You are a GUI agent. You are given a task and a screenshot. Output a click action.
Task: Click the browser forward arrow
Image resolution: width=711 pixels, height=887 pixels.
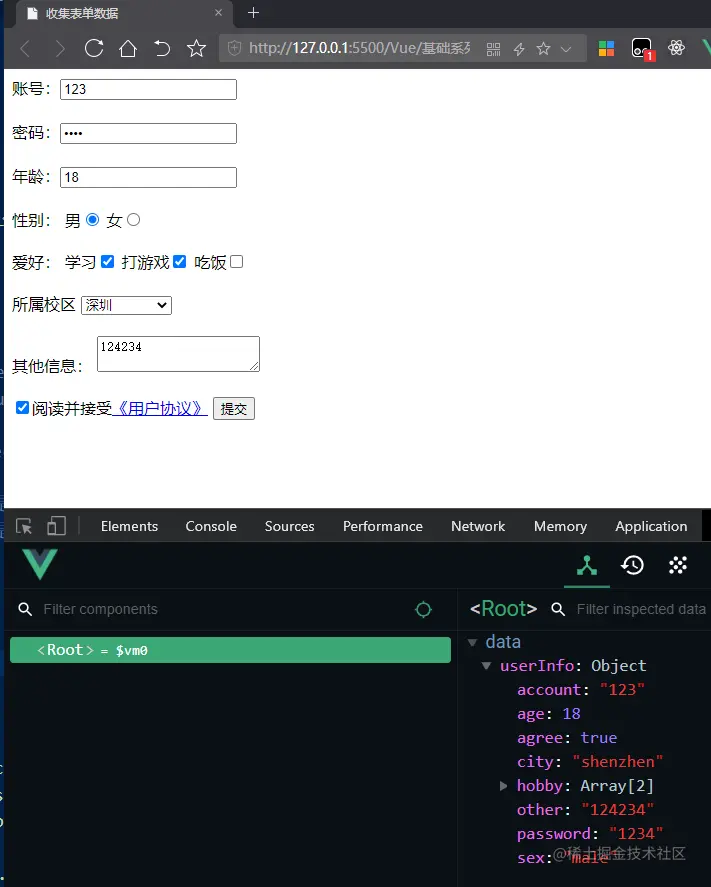(x=59, y=49)
